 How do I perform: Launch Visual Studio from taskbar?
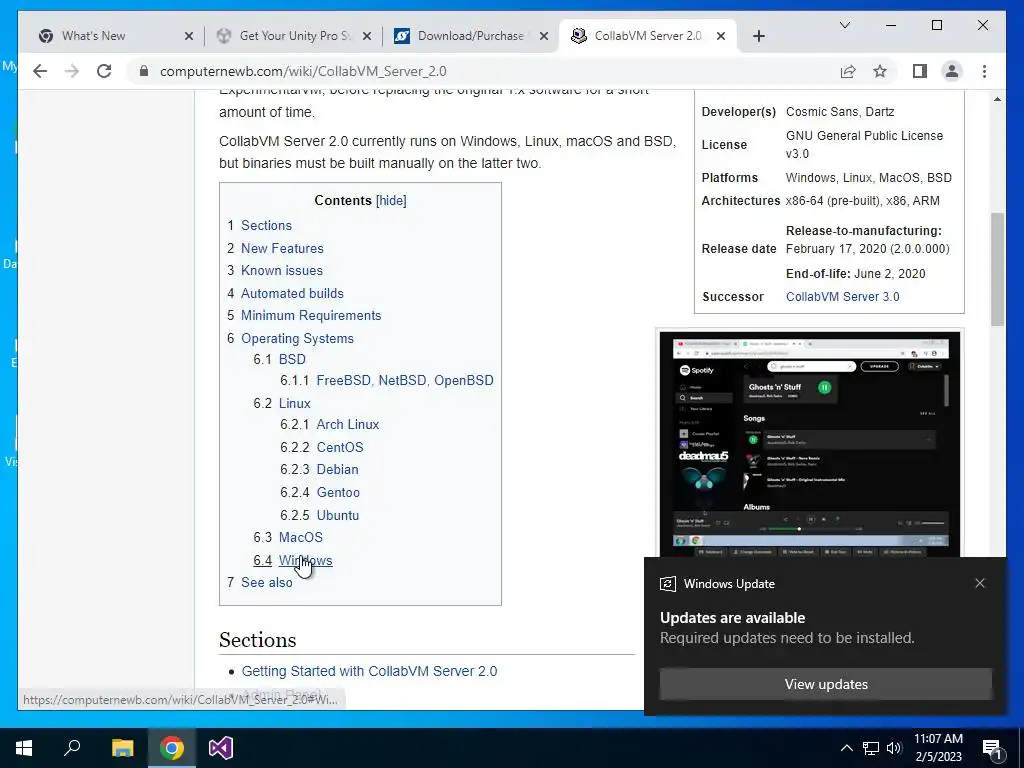point(221,748)
